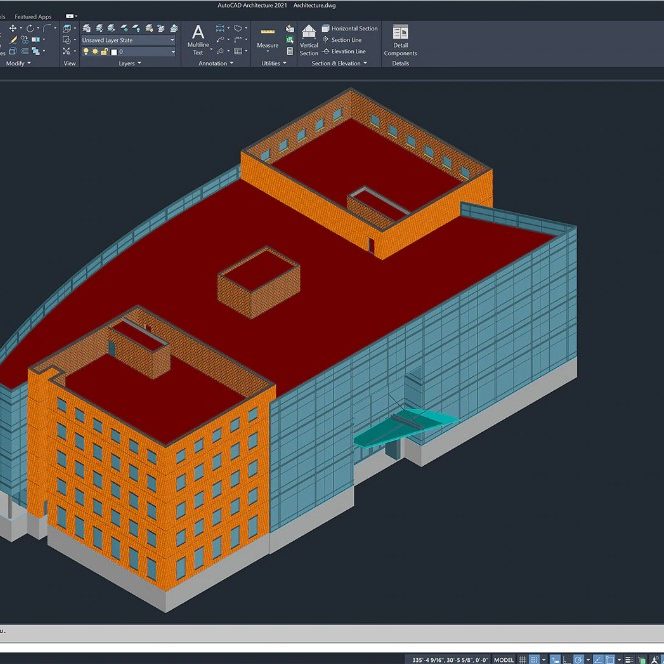This screenshot has height=664, width=664.
Task: Click the Horizontal Section button
Action: (x=349, y=28)
